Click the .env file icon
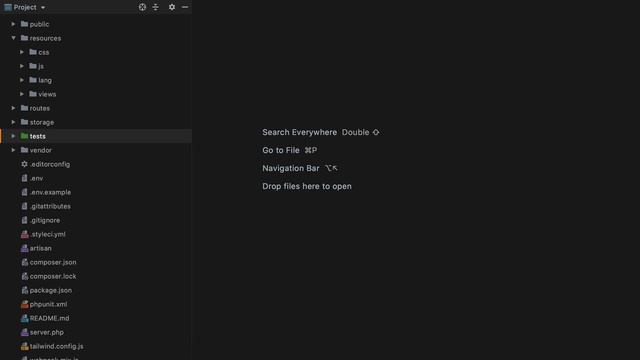 tap(24, 178)
